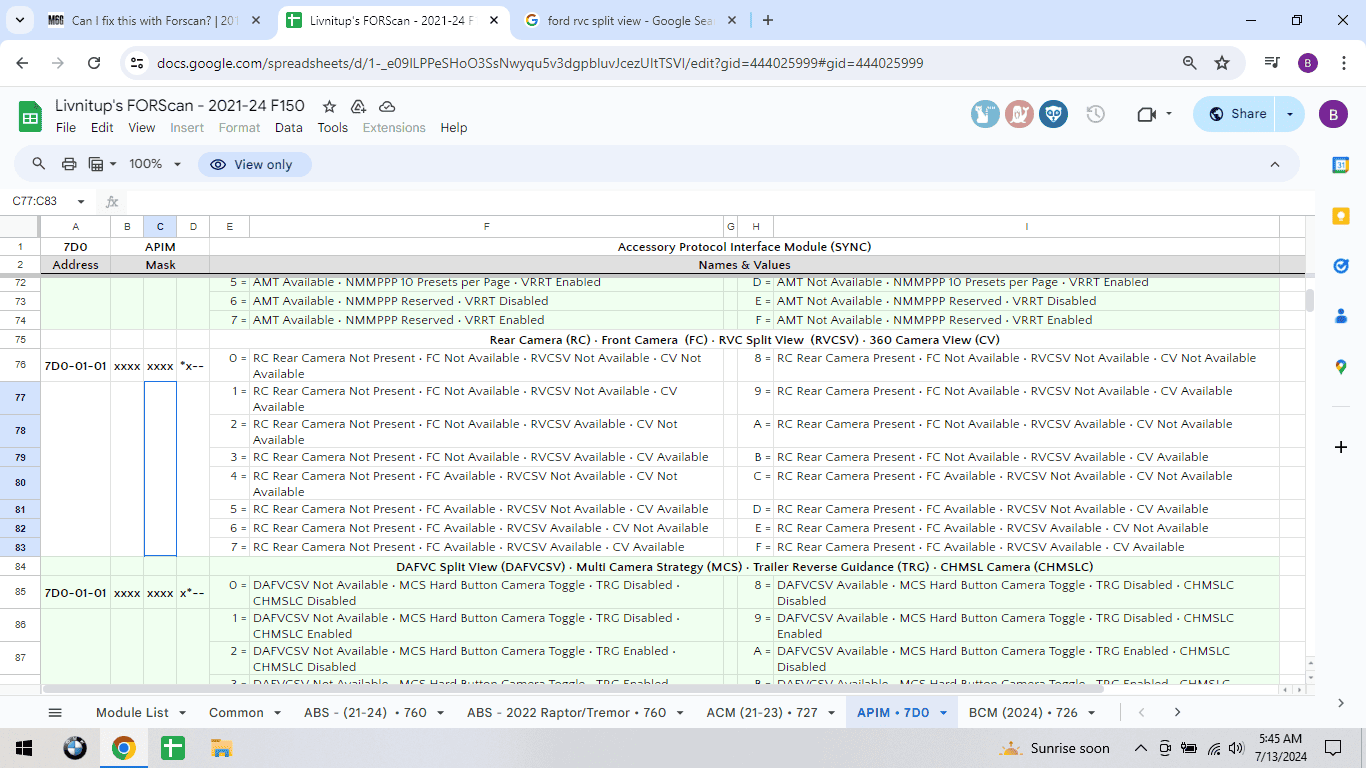Click the filter views table icon
Image resolution: width=1366 pixels, height=768 pixels.
[97, 164]
